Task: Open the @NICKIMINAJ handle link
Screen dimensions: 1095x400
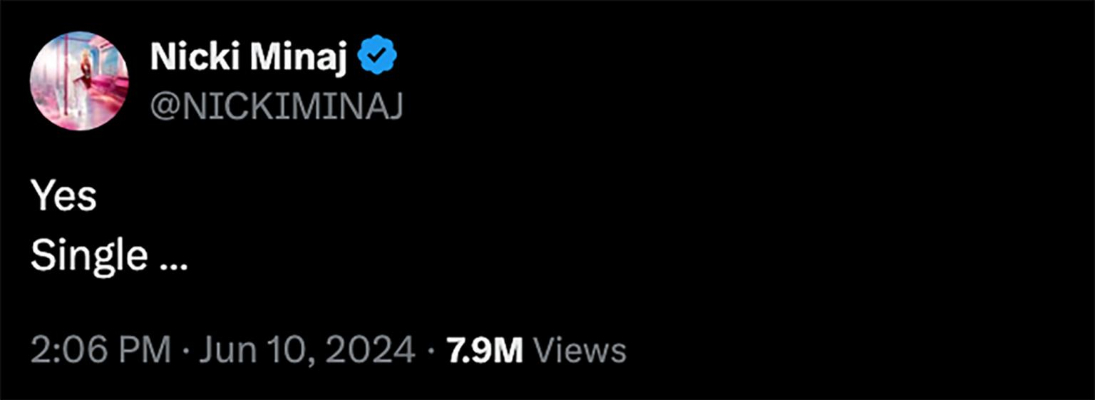Action: [x=276, y=106]
